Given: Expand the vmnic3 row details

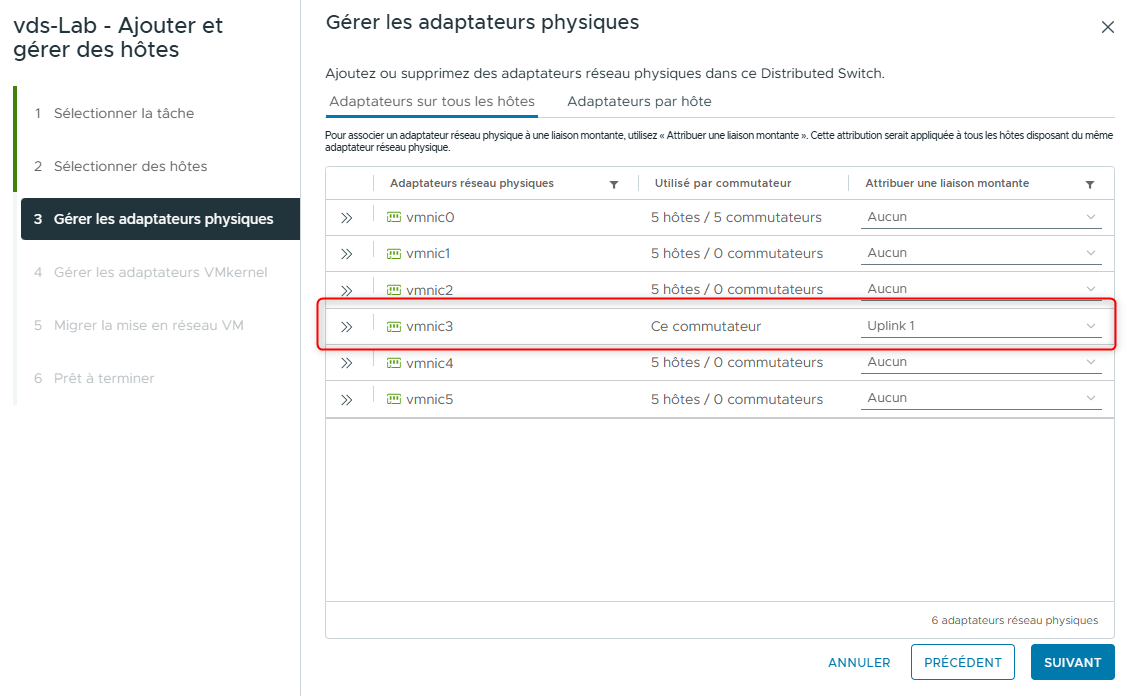Looking at the screenshot, I should [x=348, y=325].
